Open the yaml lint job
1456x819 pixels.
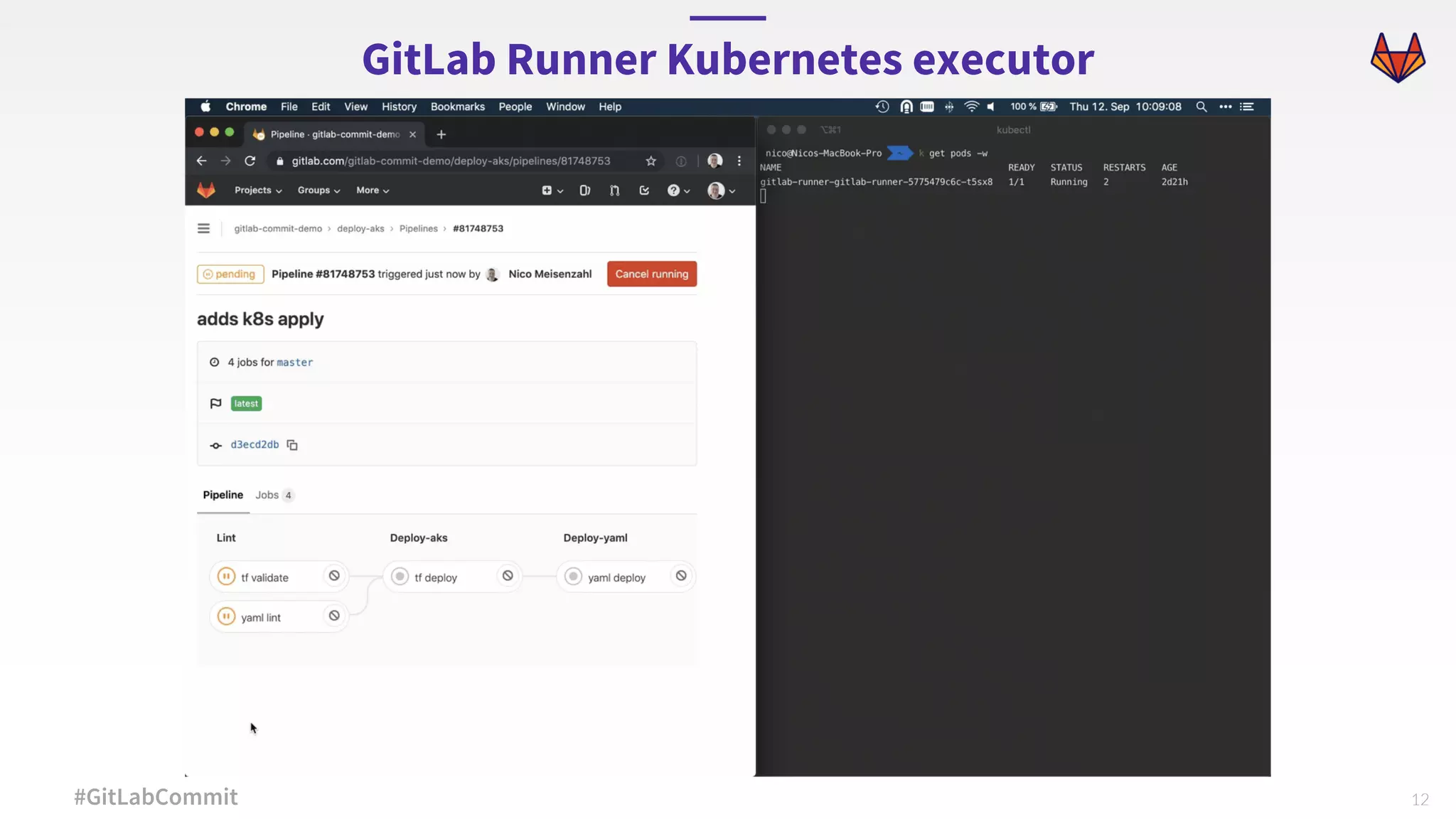point(260,618)
